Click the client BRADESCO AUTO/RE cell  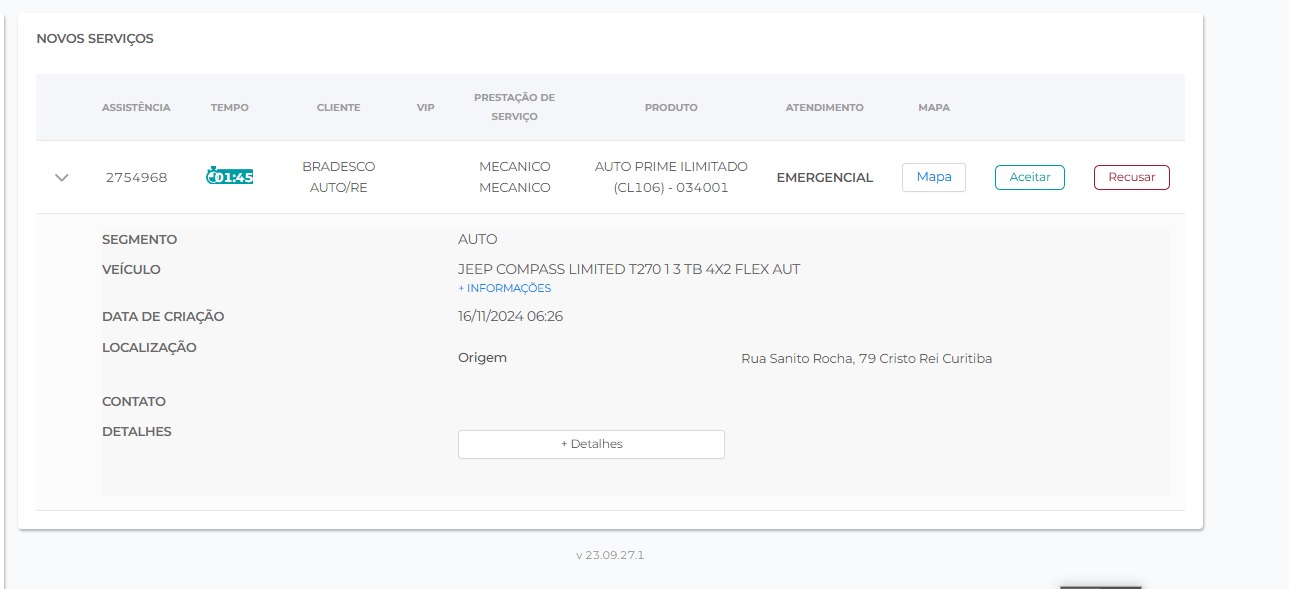(339, 177)
